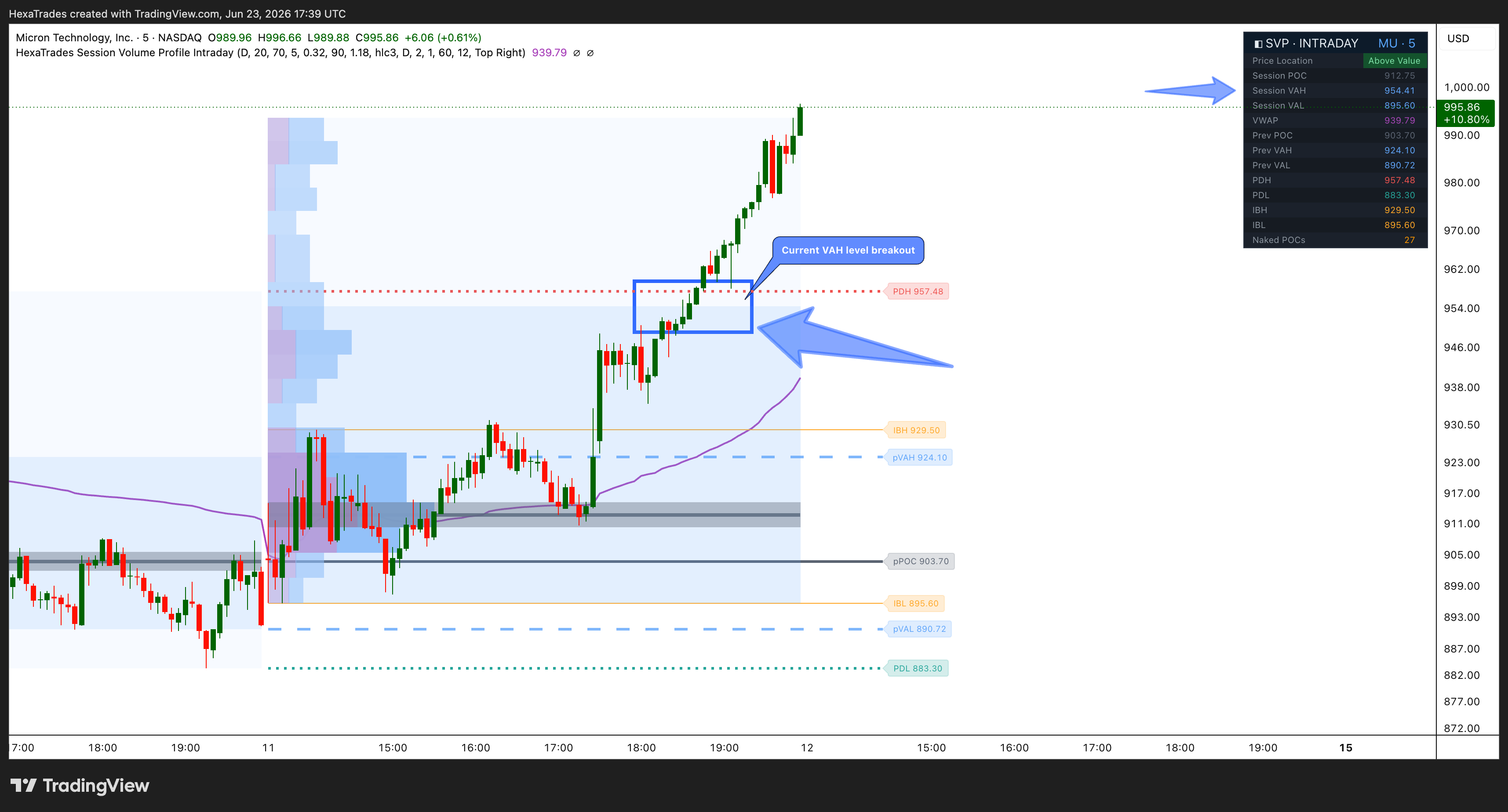Click the Price Location row label
Image resolution: width=1508 pixels, height=812 pixels.
tap(1282, 61)
